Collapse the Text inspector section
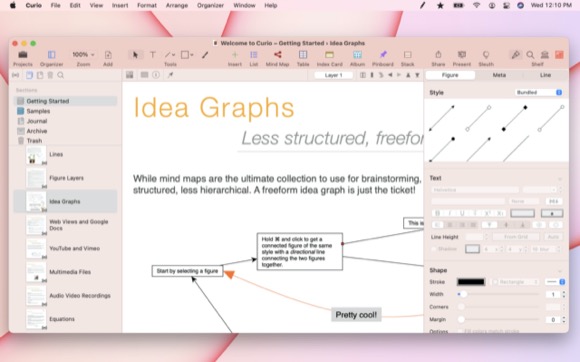Viewport: 580px width, 362px height. [560, 179]
